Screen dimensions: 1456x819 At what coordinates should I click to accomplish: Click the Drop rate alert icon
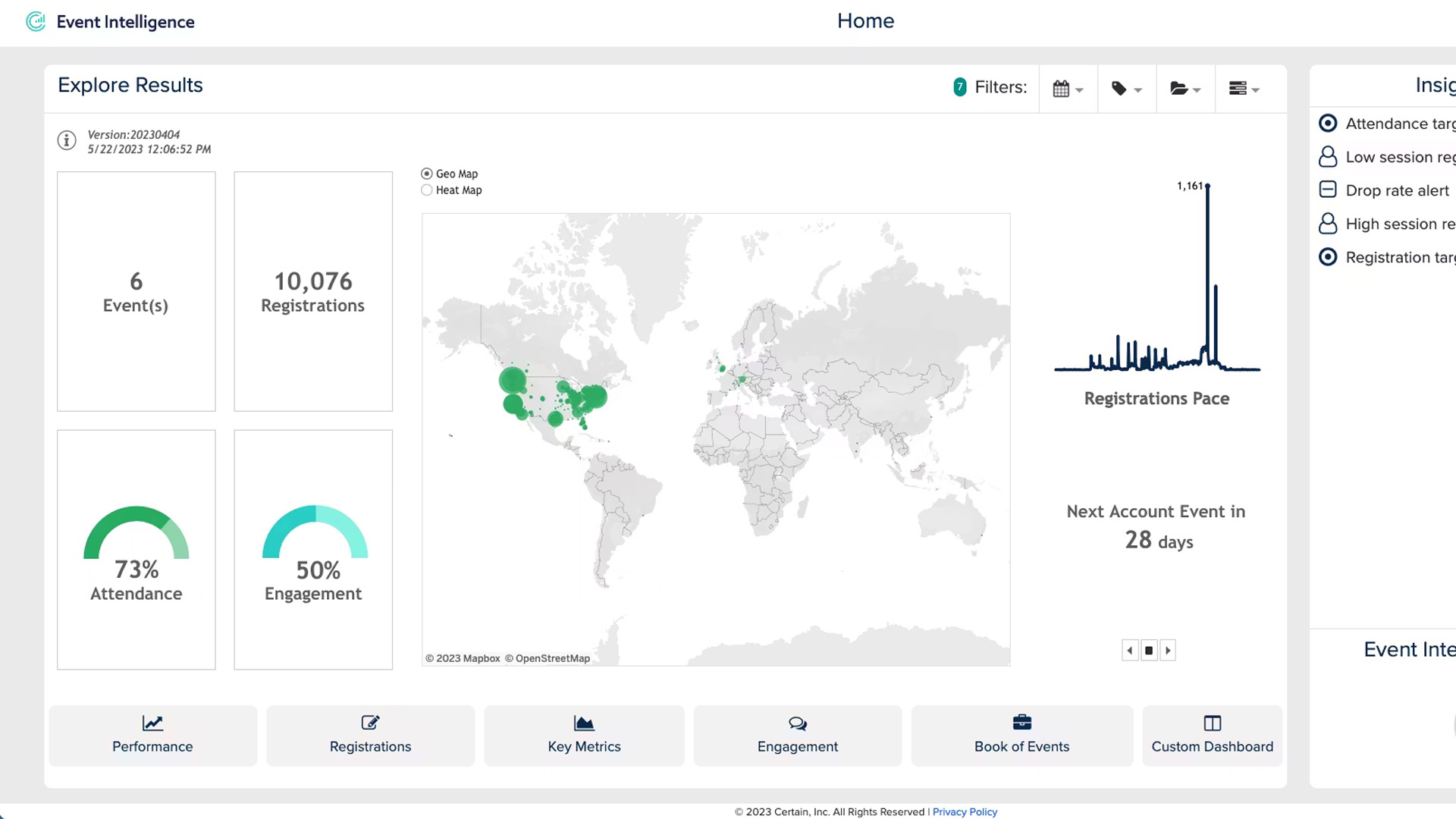click(1327, 190)
